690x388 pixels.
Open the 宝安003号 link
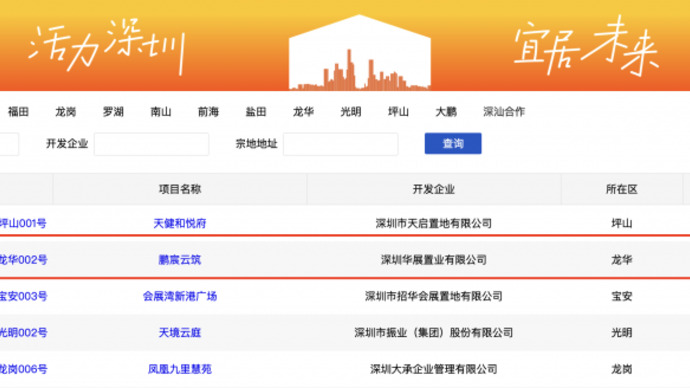tap(23, 296)
